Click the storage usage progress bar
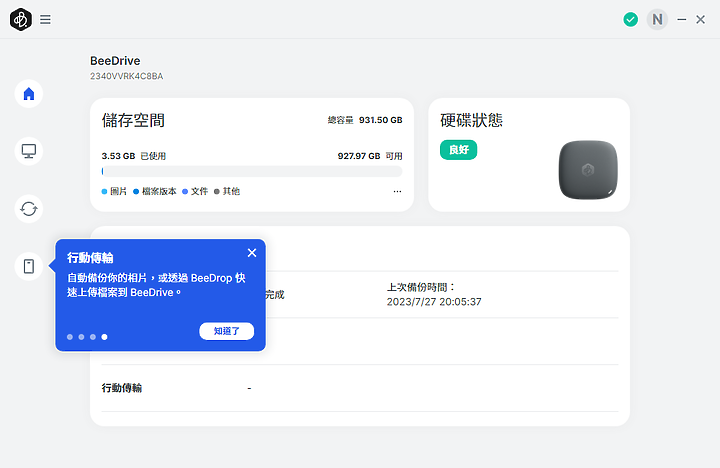Viewport: 720px width, 468px height. click(x=252, y=171)
